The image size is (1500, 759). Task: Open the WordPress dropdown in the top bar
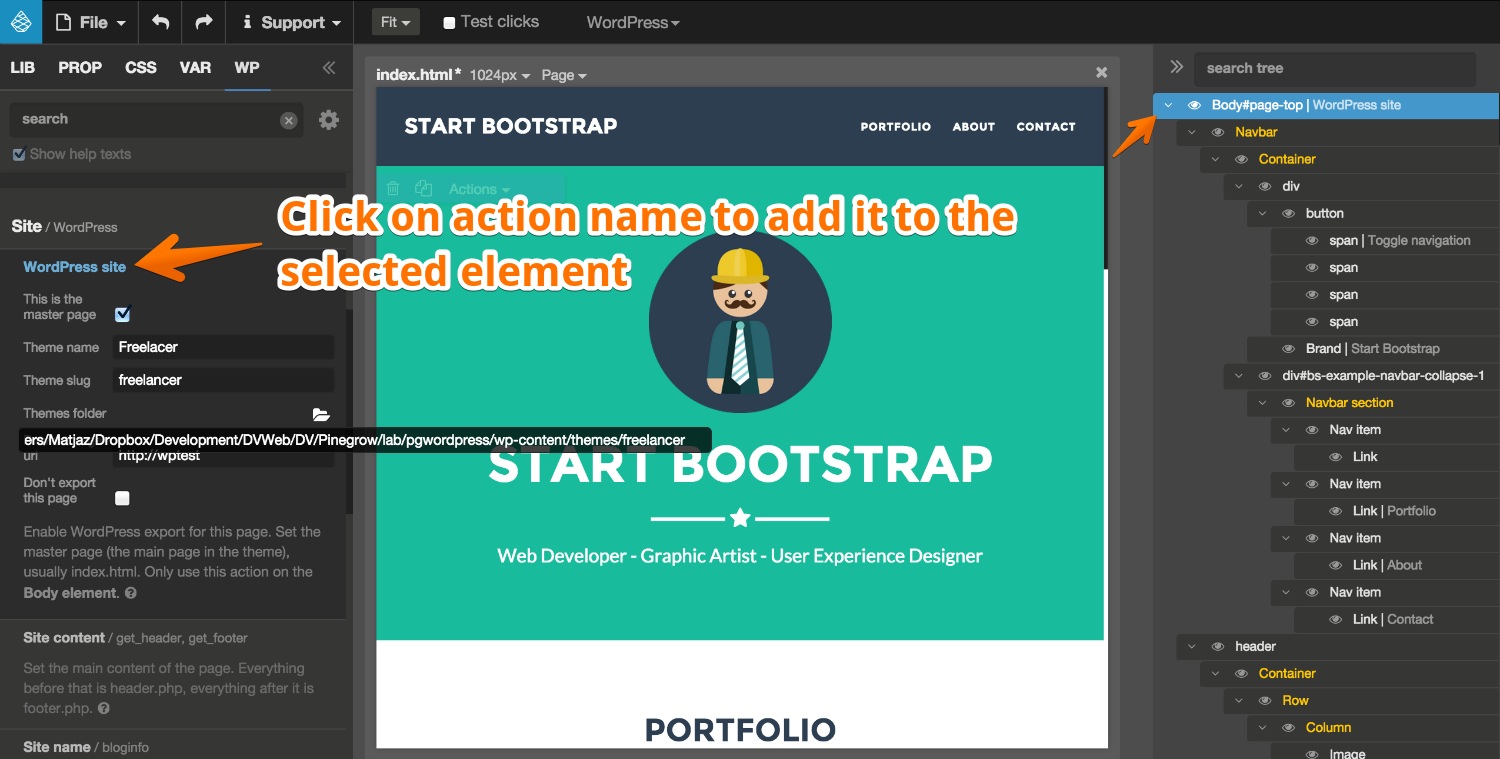[633, 22]
